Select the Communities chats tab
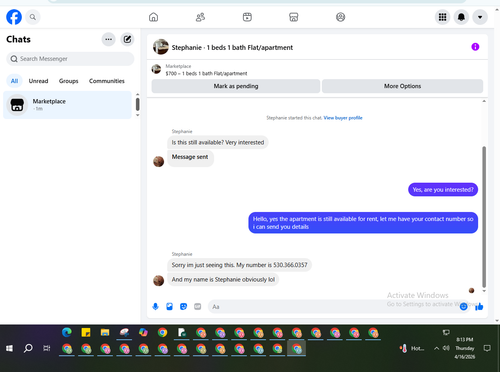The image size is (500, 372). (x=107, y=81)
